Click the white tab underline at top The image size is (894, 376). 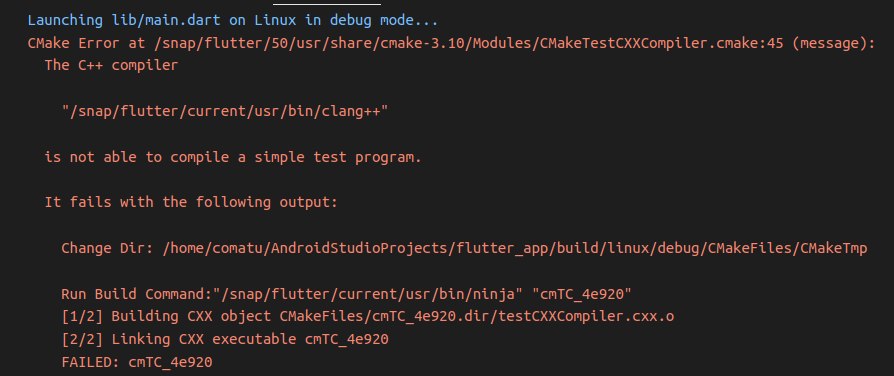(327, 4)
